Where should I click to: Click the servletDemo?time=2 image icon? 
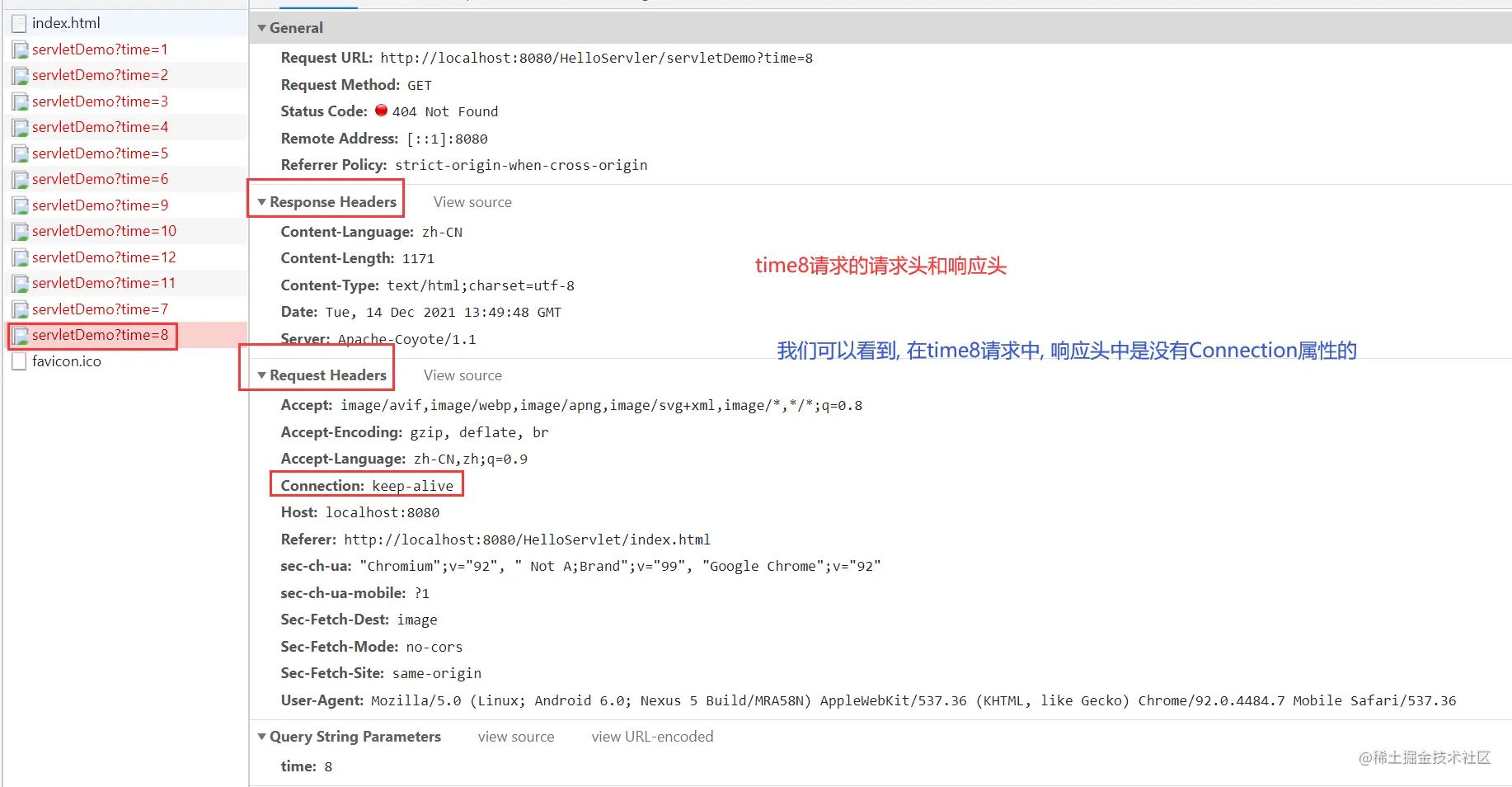(x=20, y=76)
